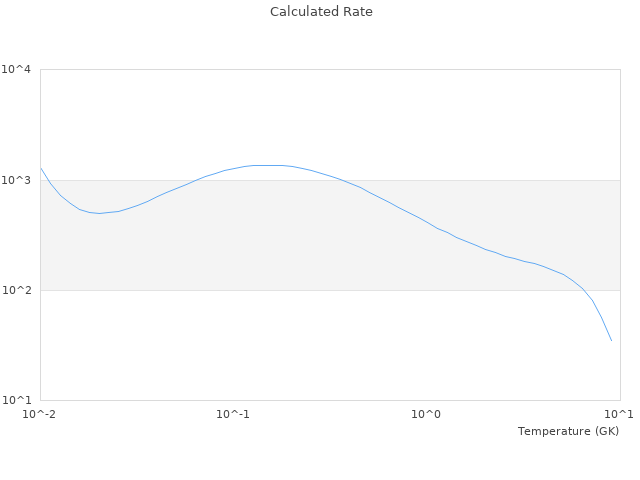This screenshot has height=480, width=640.
Task: Select the blue curve's rightmost end point
Action: pyautogui.click(x=611, y=341)
